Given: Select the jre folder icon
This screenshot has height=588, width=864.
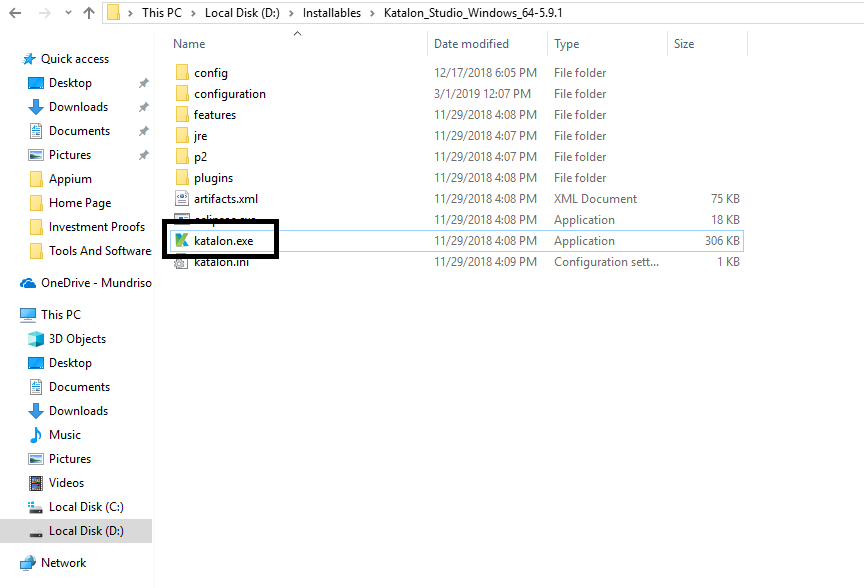Looking at the screenshot, I should 182,136.
